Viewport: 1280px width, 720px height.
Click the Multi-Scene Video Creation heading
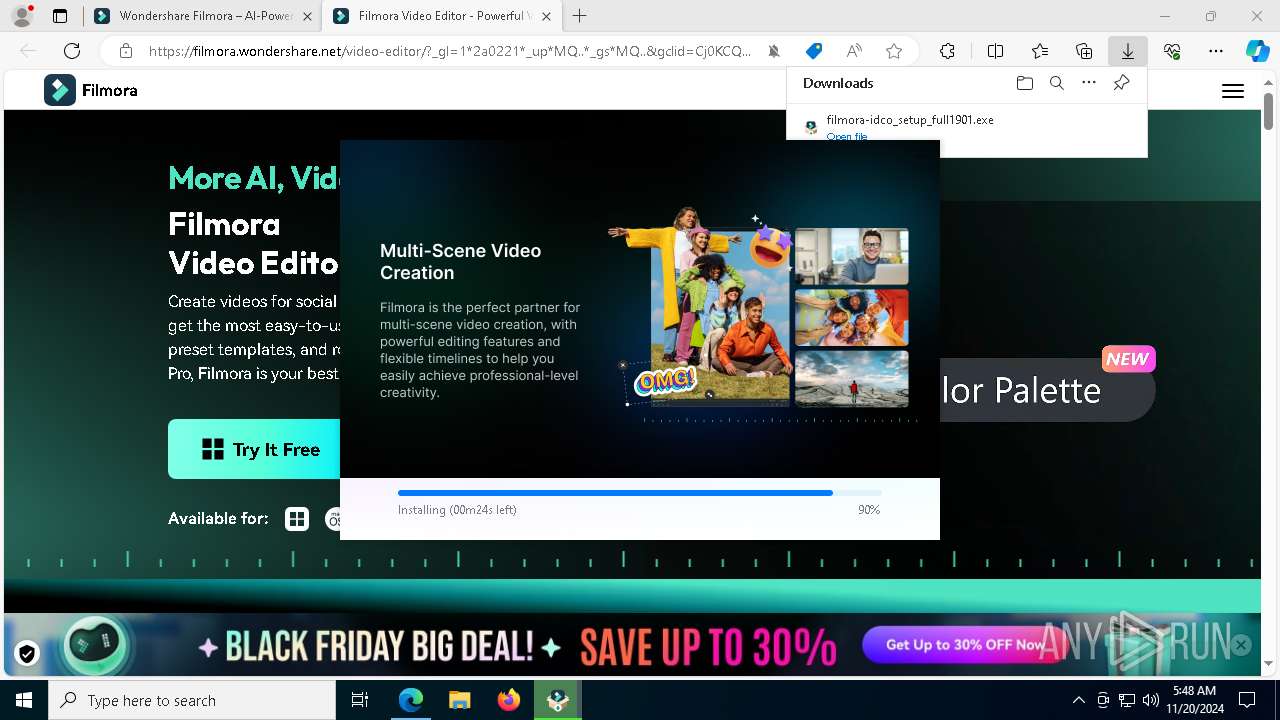460,261
